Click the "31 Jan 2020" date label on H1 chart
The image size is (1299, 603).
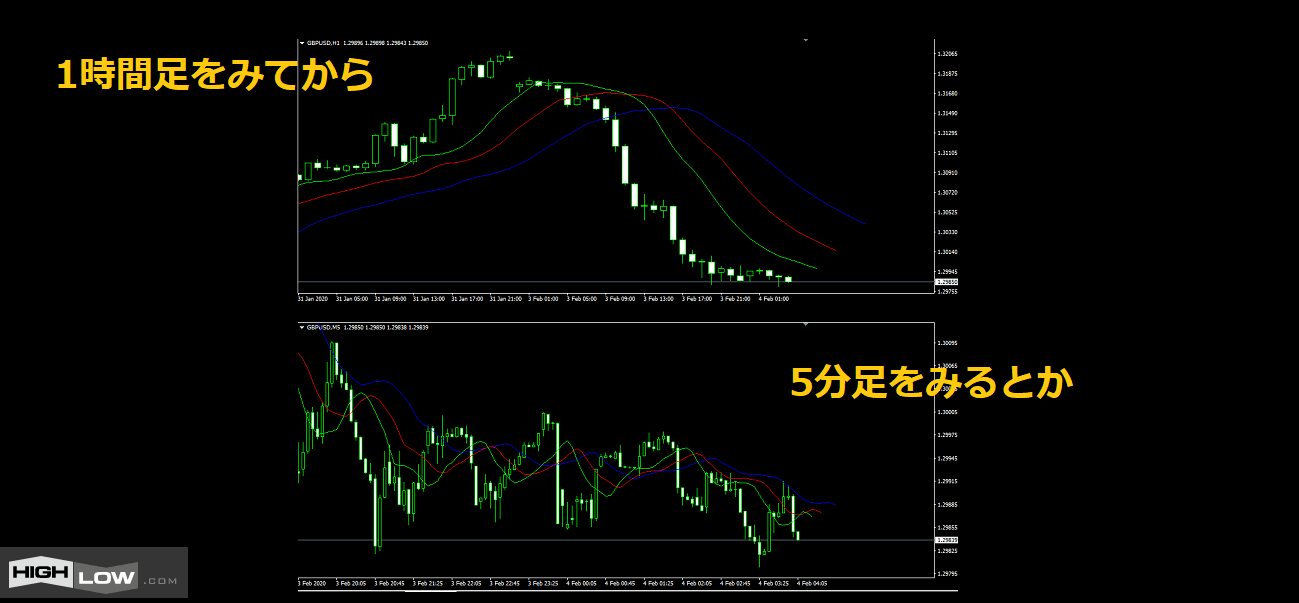click(314, 298)
